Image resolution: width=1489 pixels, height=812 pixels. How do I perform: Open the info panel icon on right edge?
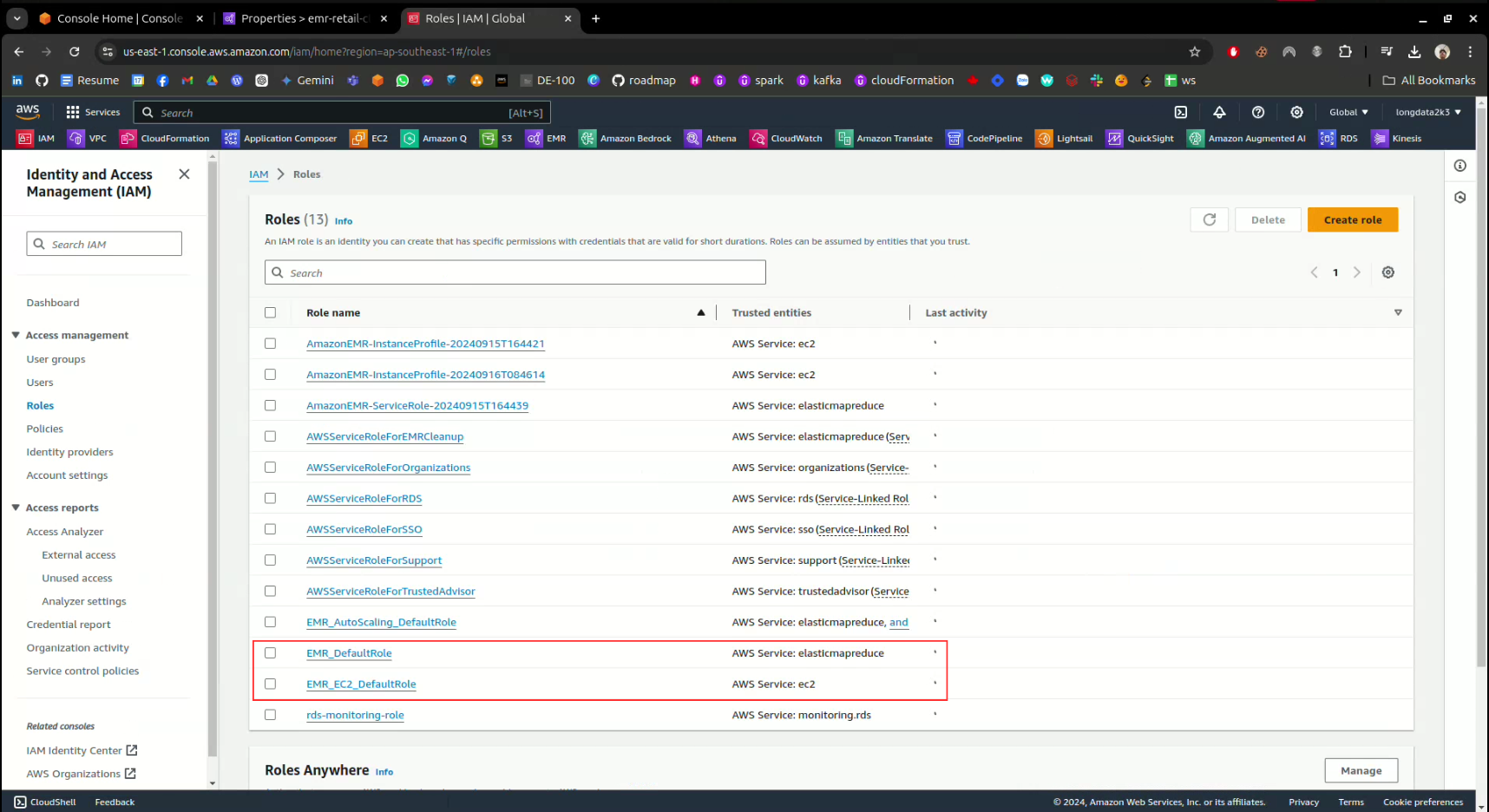(1459, 166)
